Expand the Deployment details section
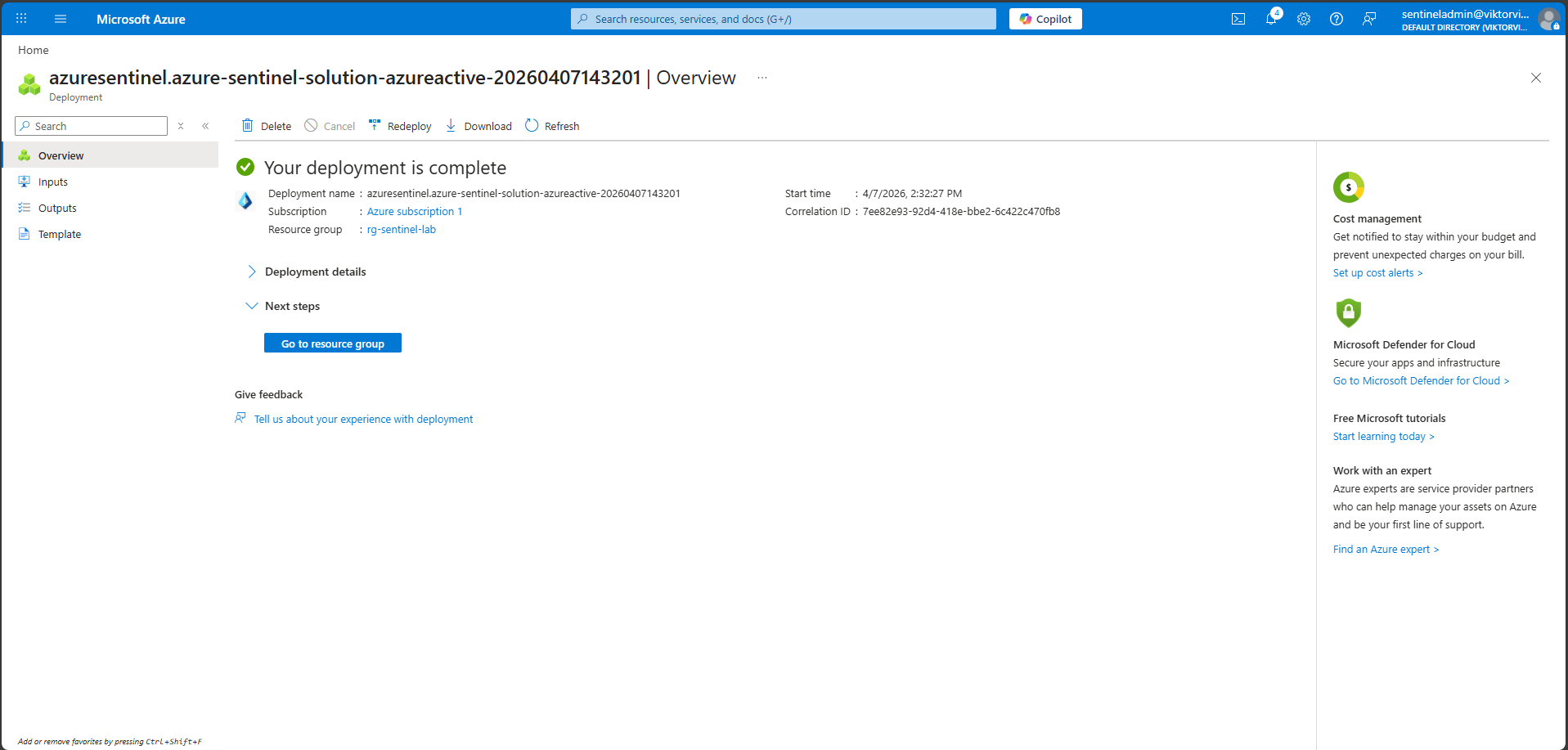The height and width of the screenshot is (750, 1568). [x=307, y=272]
